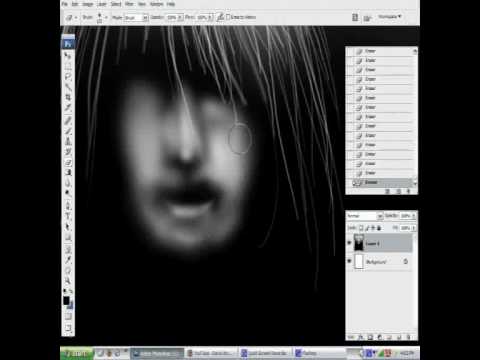Select the Path Selection tool
Viewport: 480px width, 360px height.
pyautogui.click(x=68, y=227)
